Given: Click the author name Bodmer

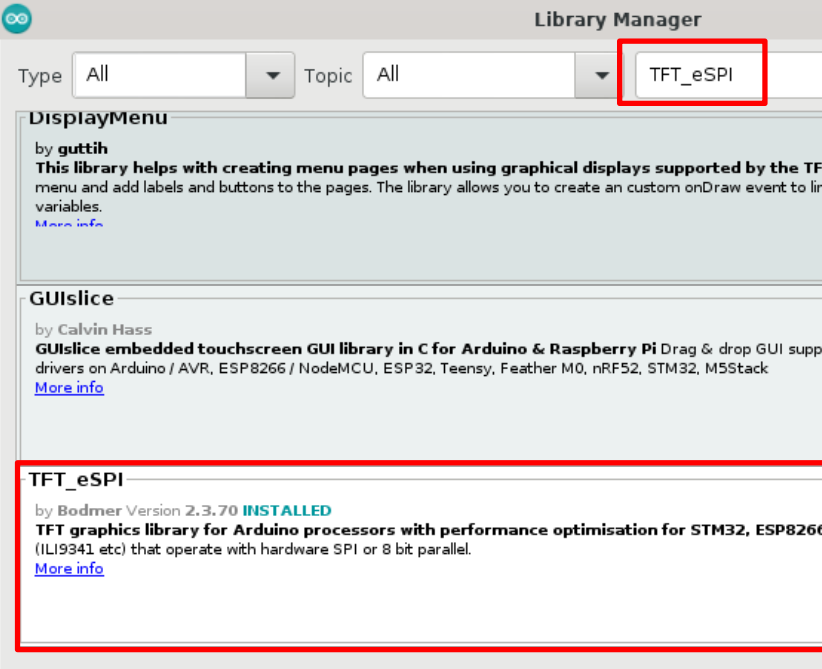Looking at the screenshot, I should pos(90,510).
